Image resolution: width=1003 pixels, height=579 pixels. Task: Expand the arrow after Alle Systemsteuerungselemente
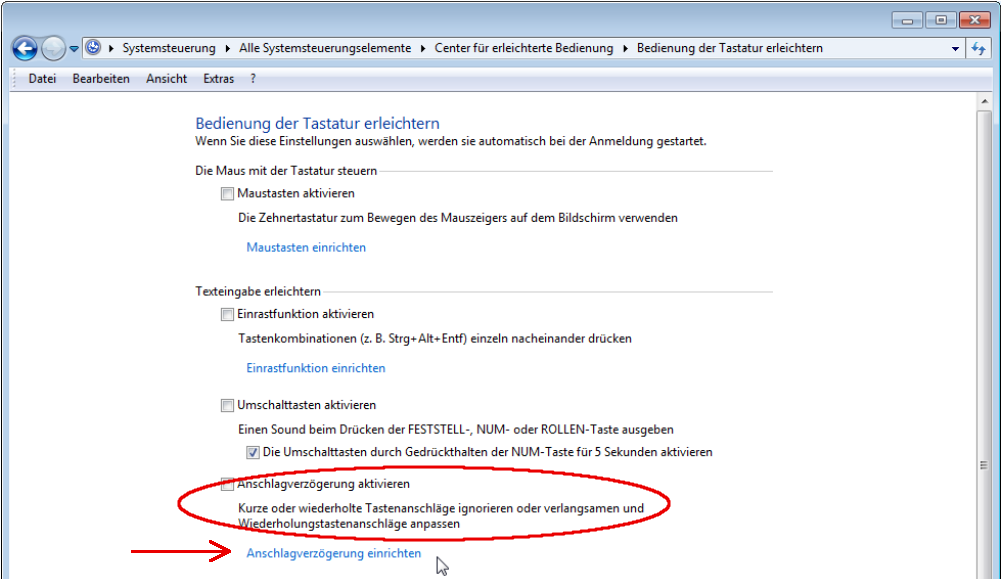coord(423,48)
